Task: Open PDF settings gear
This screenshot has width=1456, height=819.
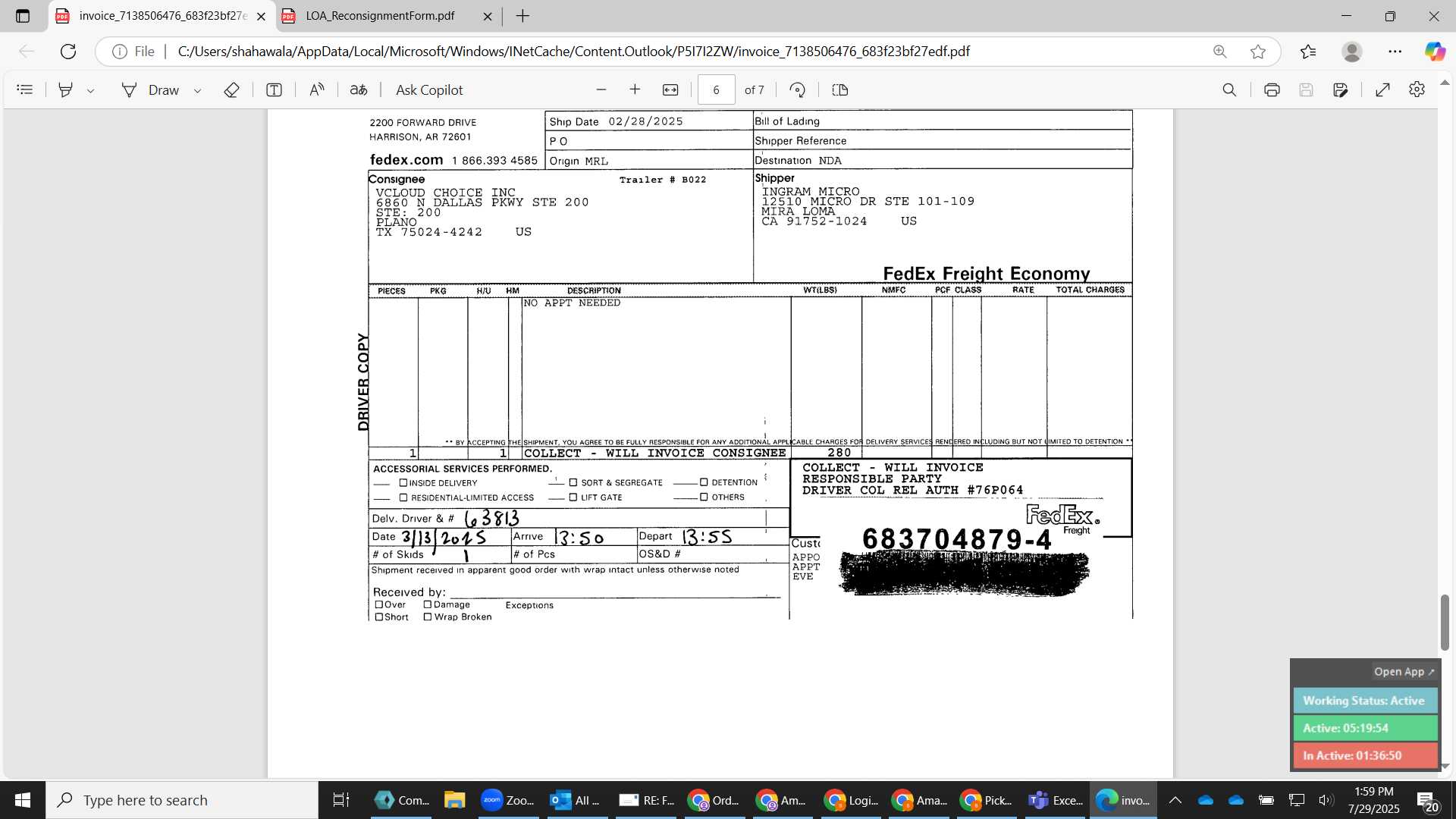Action: click(x=1417, y=89)
